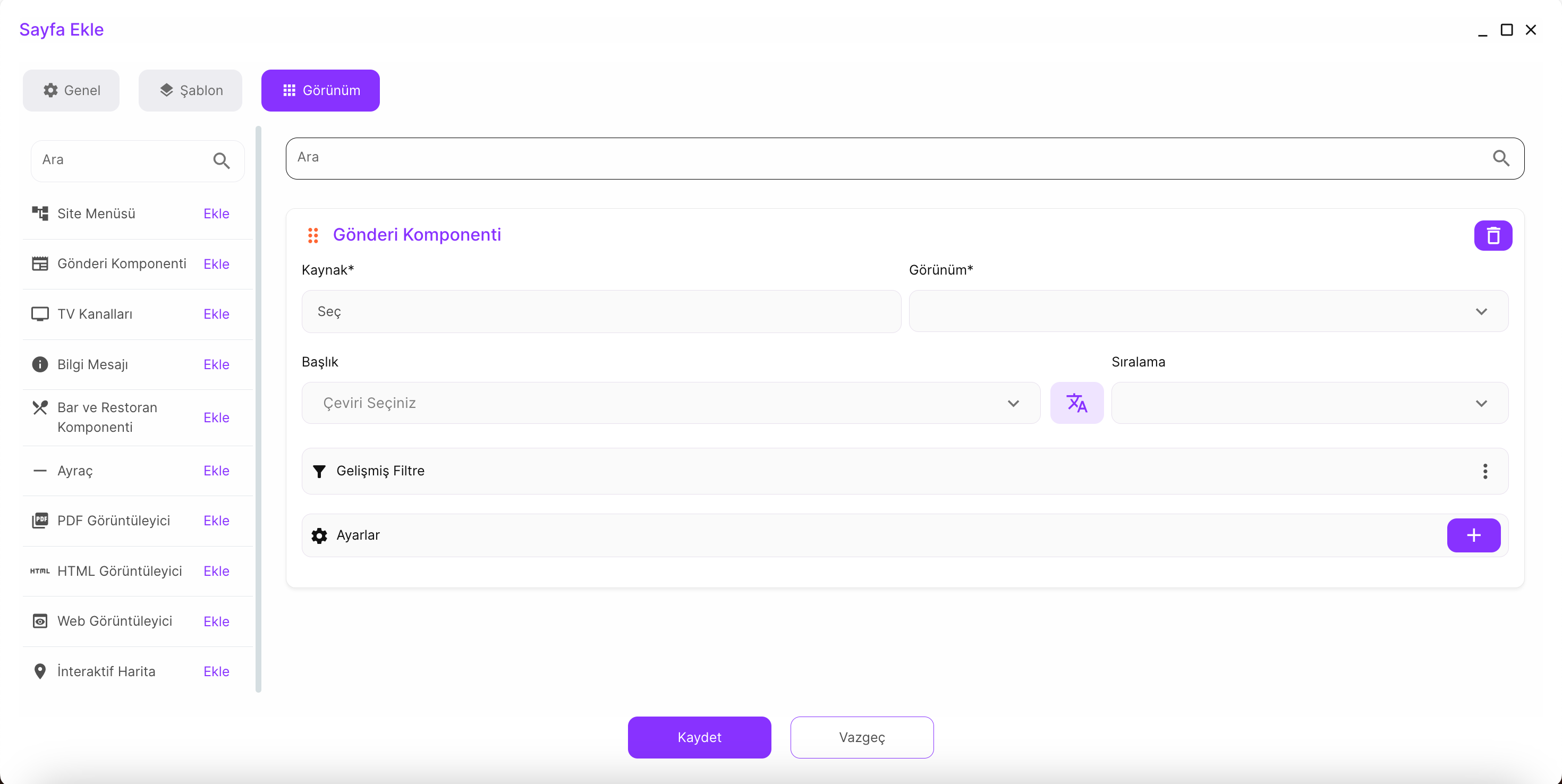Open the Görünüm dropdown field
The width and height of the screenshot is (1562, 784).
1208,311
